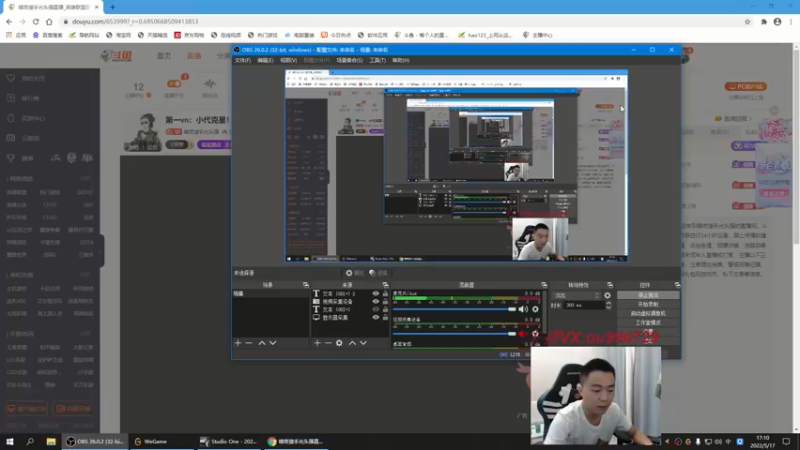Adjust the mic/Aux volume slider in the mixer
Viewport: 800px width, 450px height.
(455, 309)
